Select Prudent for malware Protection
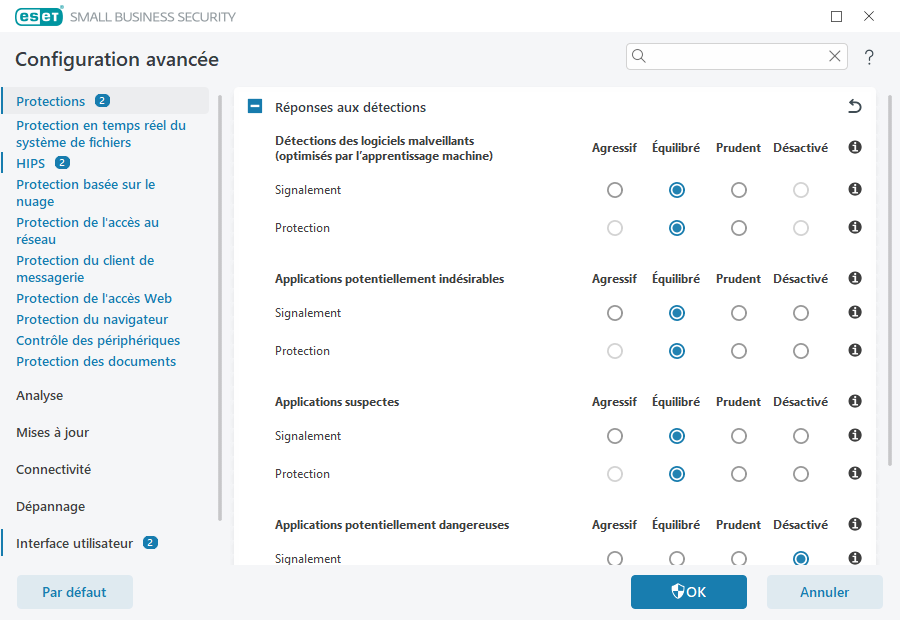 738,228
